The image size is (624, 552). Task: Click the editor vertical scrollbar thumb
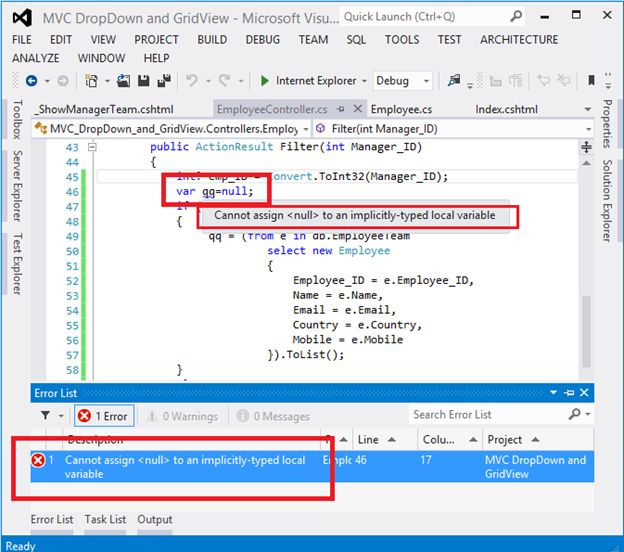click(x=586, y=331)
